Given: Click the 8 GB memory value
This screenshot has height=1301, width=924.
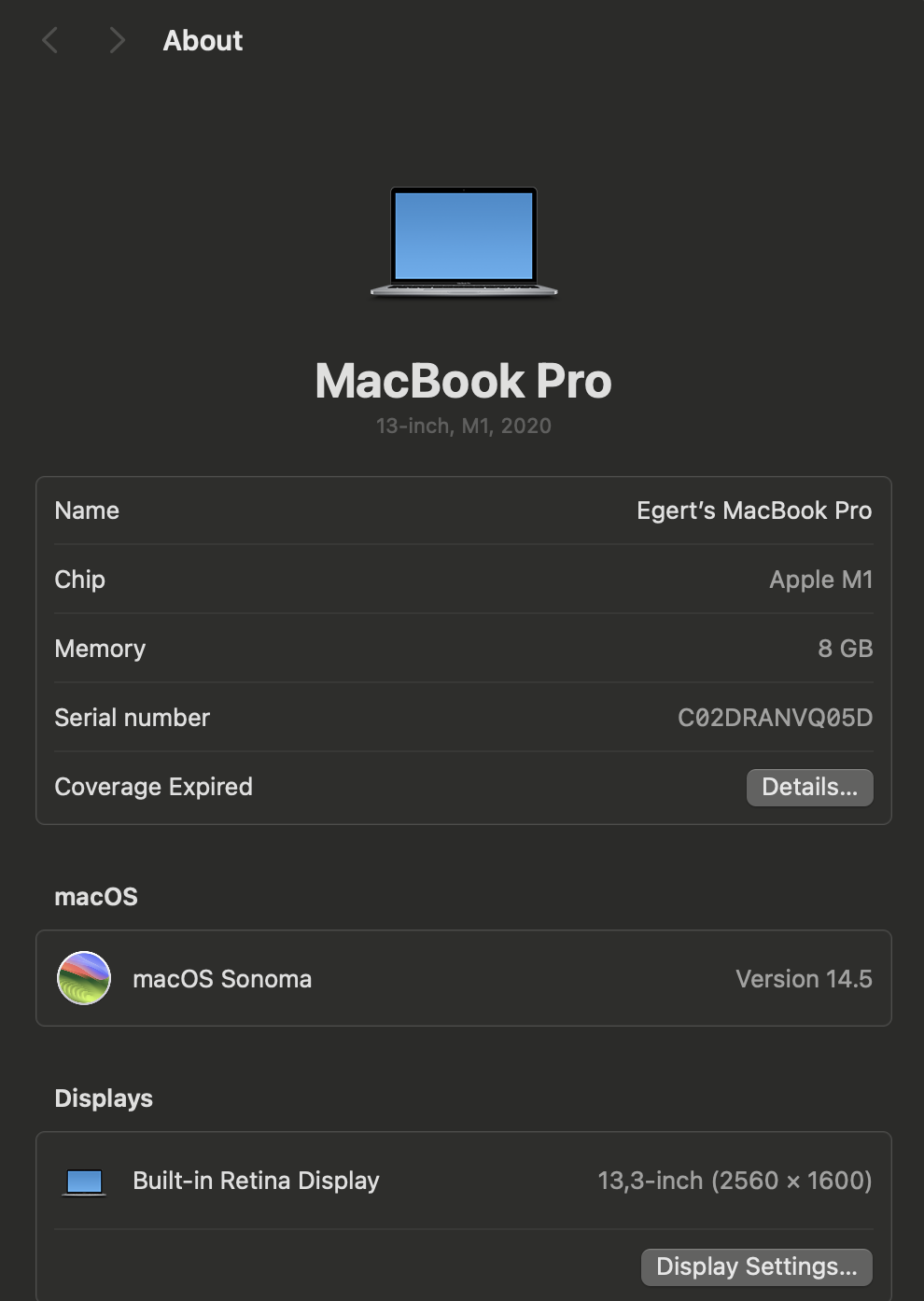Looking at the screenshot, I should [845, 649].
